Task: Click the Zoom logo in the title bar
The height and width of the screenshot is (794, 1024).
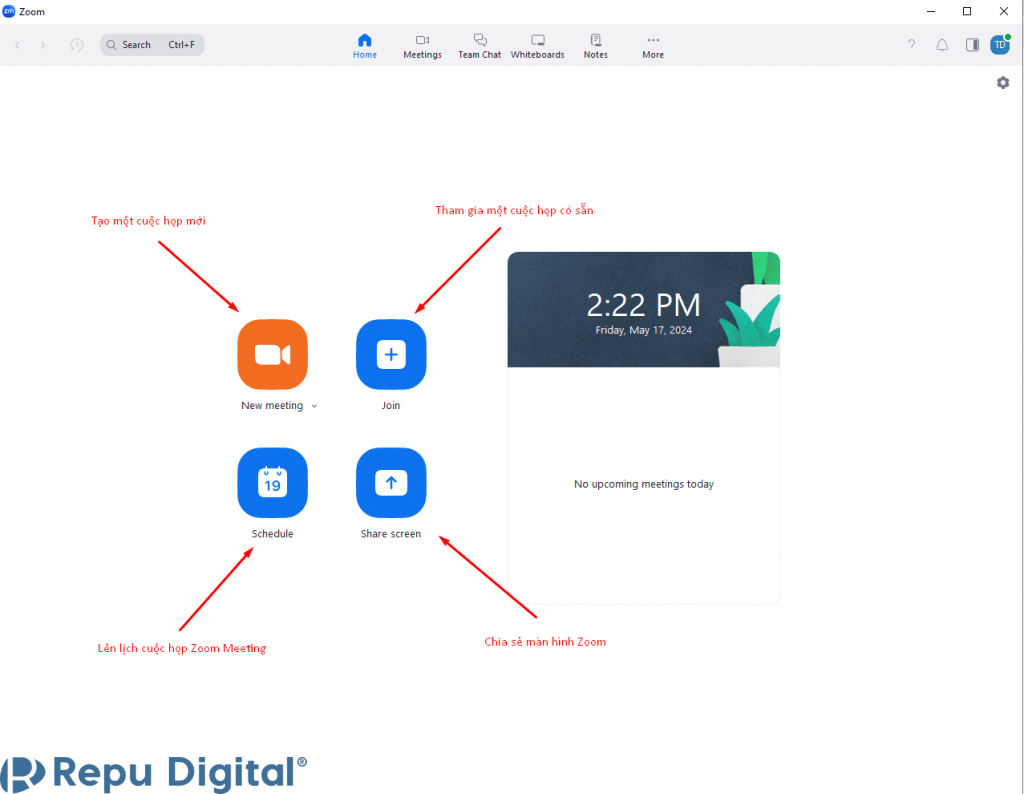Action: click(8, 11)
